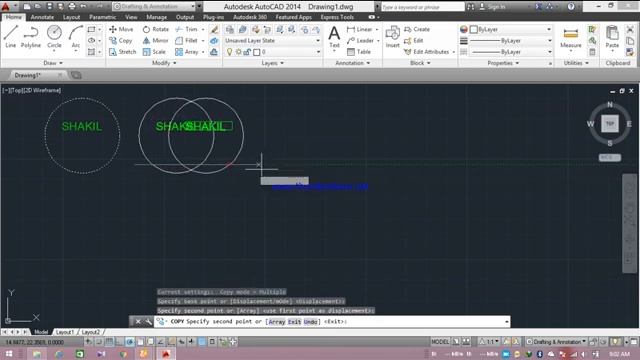Activate the Stretch command
Viewport: 640px width, 360px height.
[x=123, y=52]
